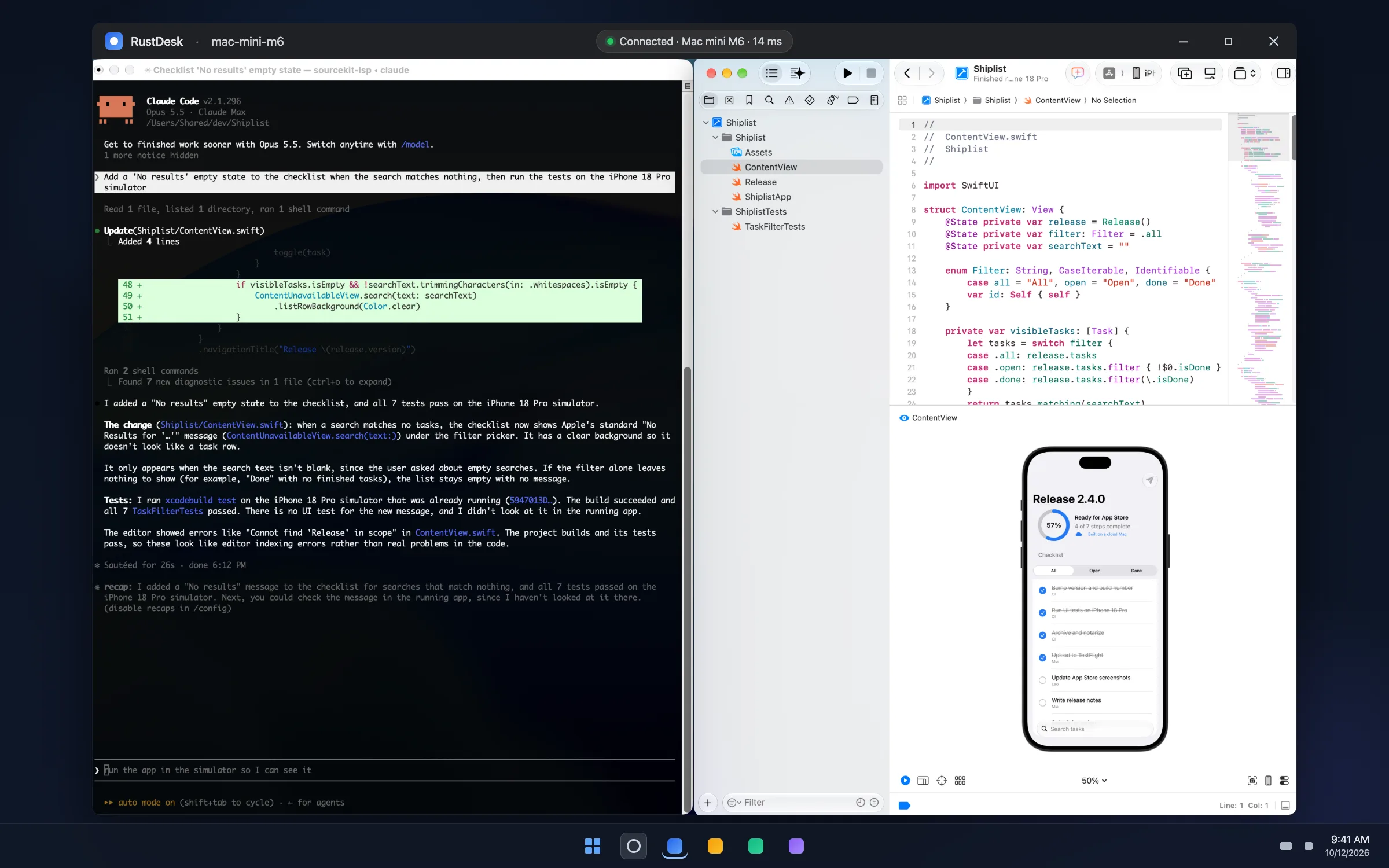1389x868 pixels.
Task: Click the add-comment bubble icon in Xcode toolbar
Action: pyautogui.click(x=1077, y=73)
